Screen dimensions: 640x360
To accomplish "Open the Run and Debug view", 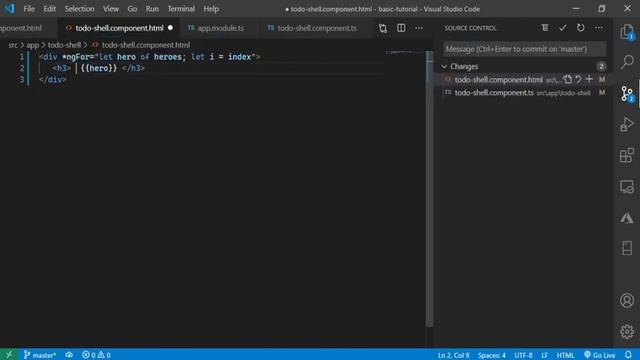I will pos(627,124).
